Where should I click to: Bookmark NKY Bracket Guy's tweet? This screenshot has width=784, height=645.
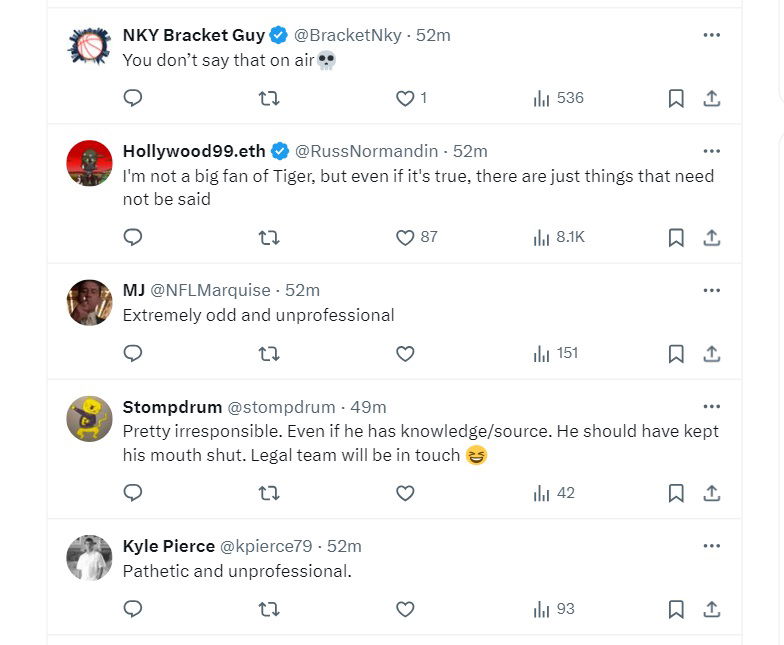pos(676,98)
